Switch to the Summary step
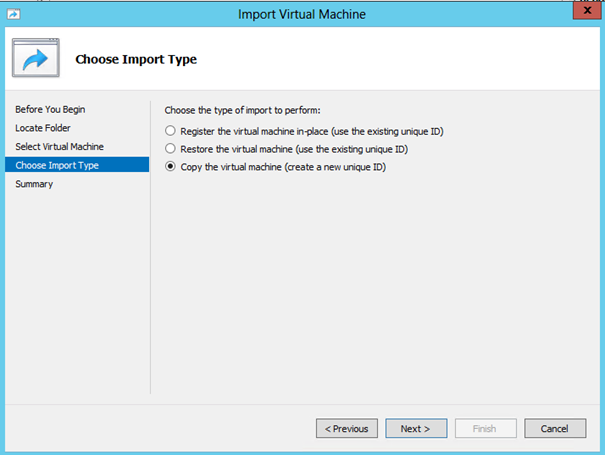 click(x=34, y=184)
